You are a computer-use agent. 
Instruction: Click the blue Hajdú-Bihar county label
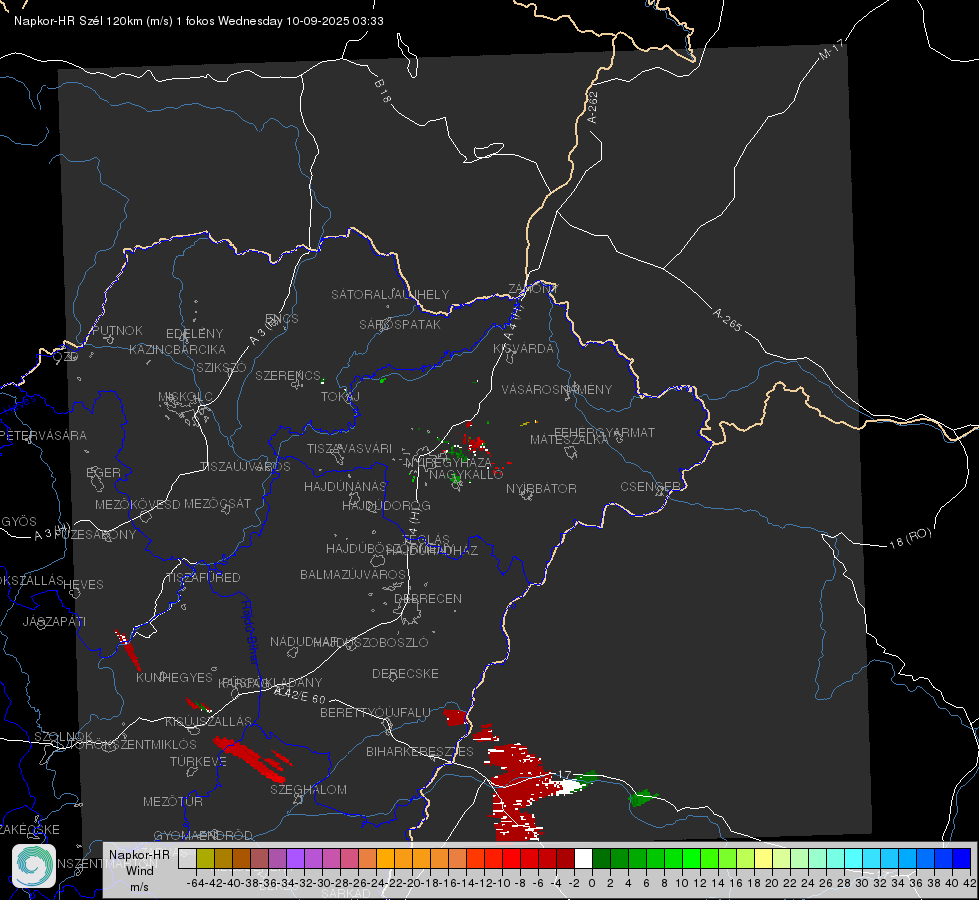tap(249, 631)
